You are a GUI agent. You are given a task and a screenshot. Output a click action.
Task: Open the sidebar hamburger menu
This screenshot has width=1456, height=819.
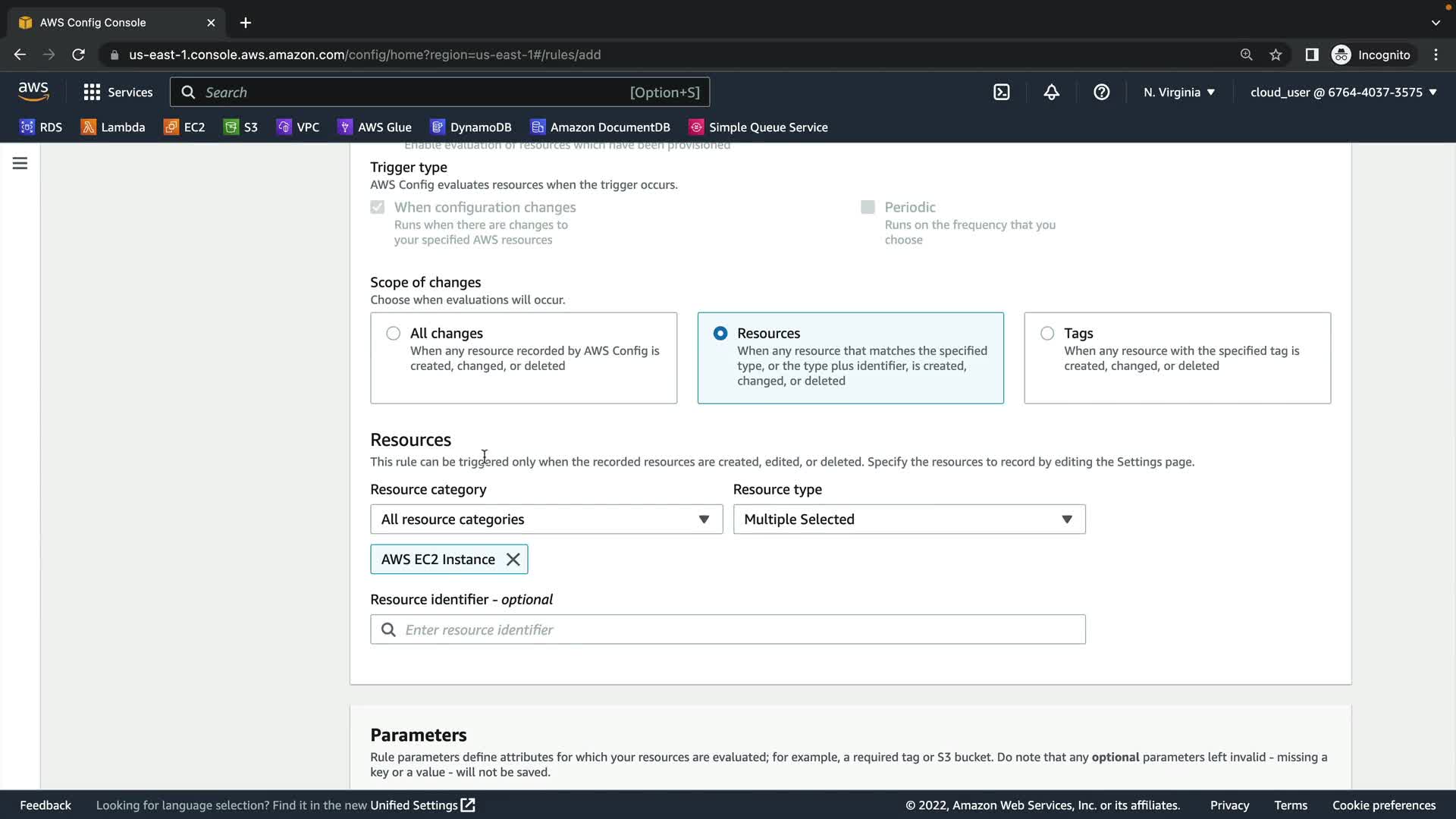coord(20,163)
